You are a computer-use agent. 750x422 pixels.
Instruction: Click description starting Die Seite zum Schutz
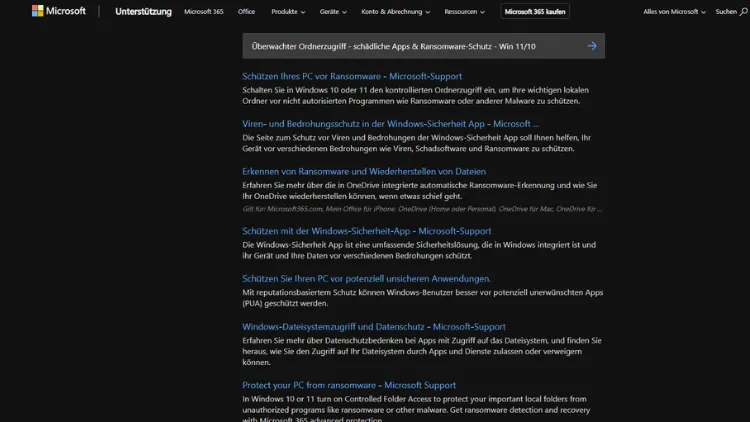pos(417,143)
